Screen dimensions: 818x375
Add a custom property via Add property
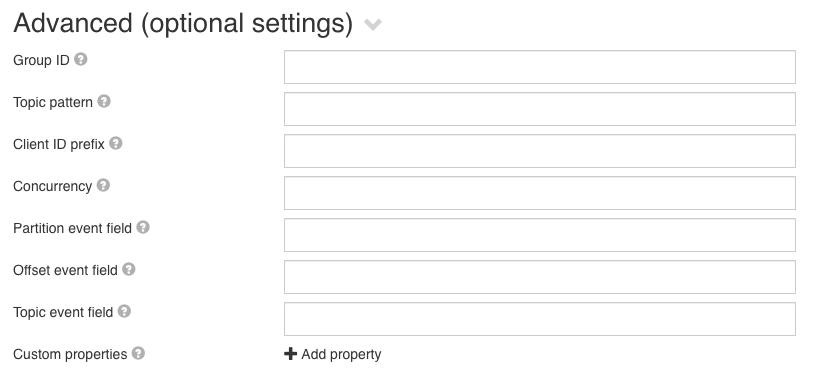[333, 354]
